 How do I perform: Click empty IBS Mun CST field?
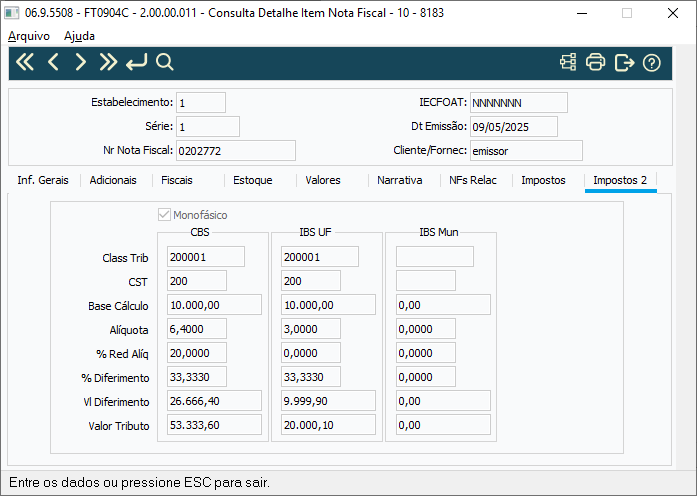click(426, 281)
